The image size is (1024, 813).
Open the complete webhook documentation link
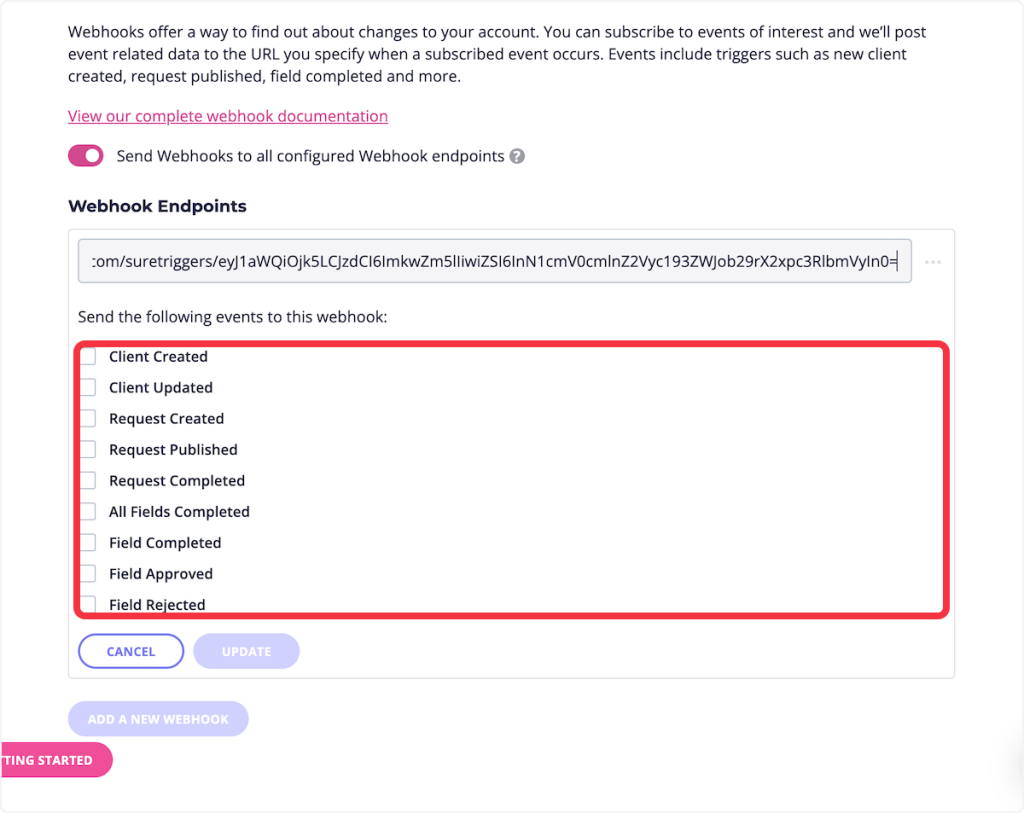pyautogui.click(x=228, y=116)
